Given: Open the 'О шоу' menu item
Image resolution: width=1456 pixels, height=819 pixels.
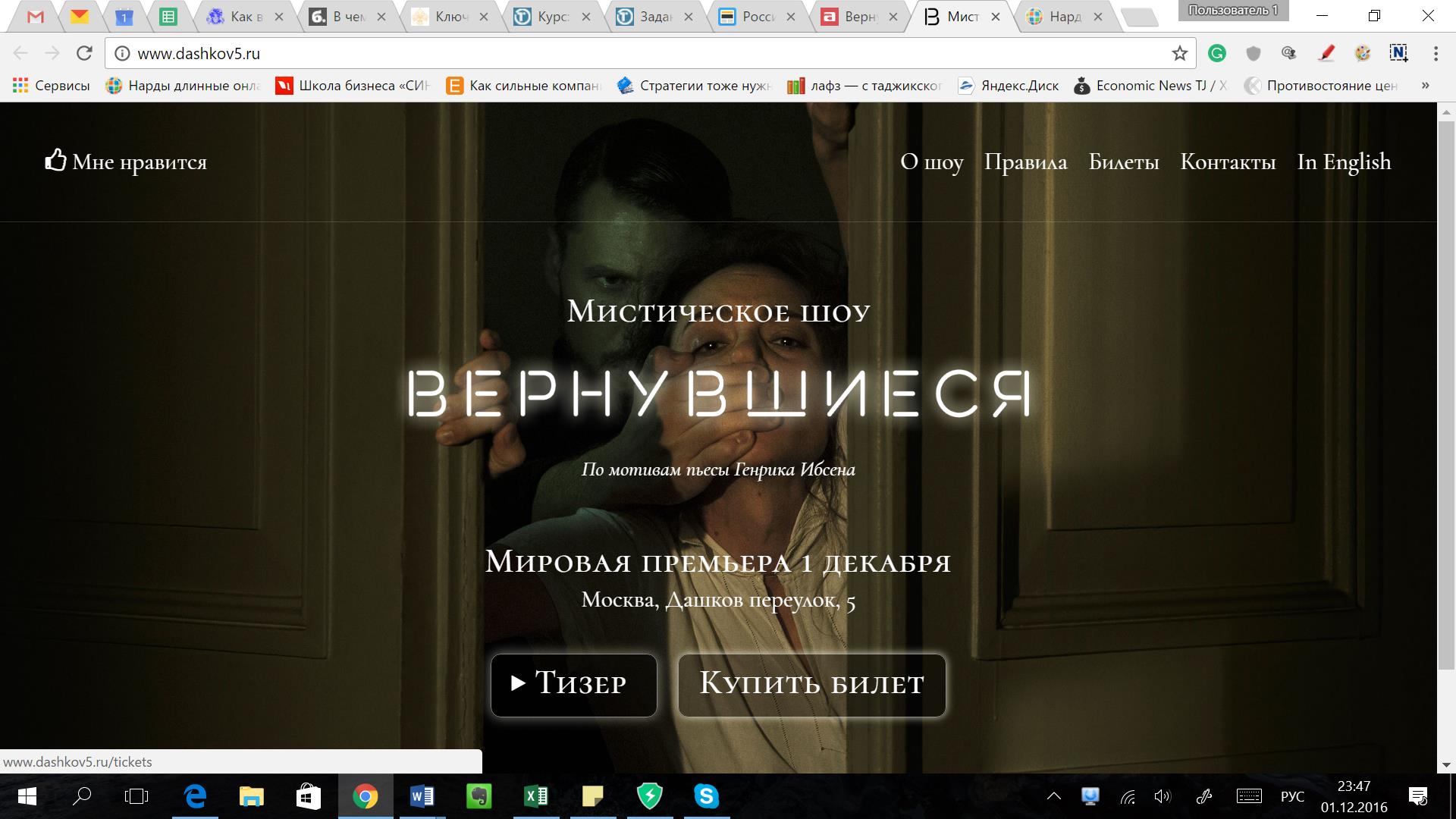Looking at the screenshot, I should 931,162.
